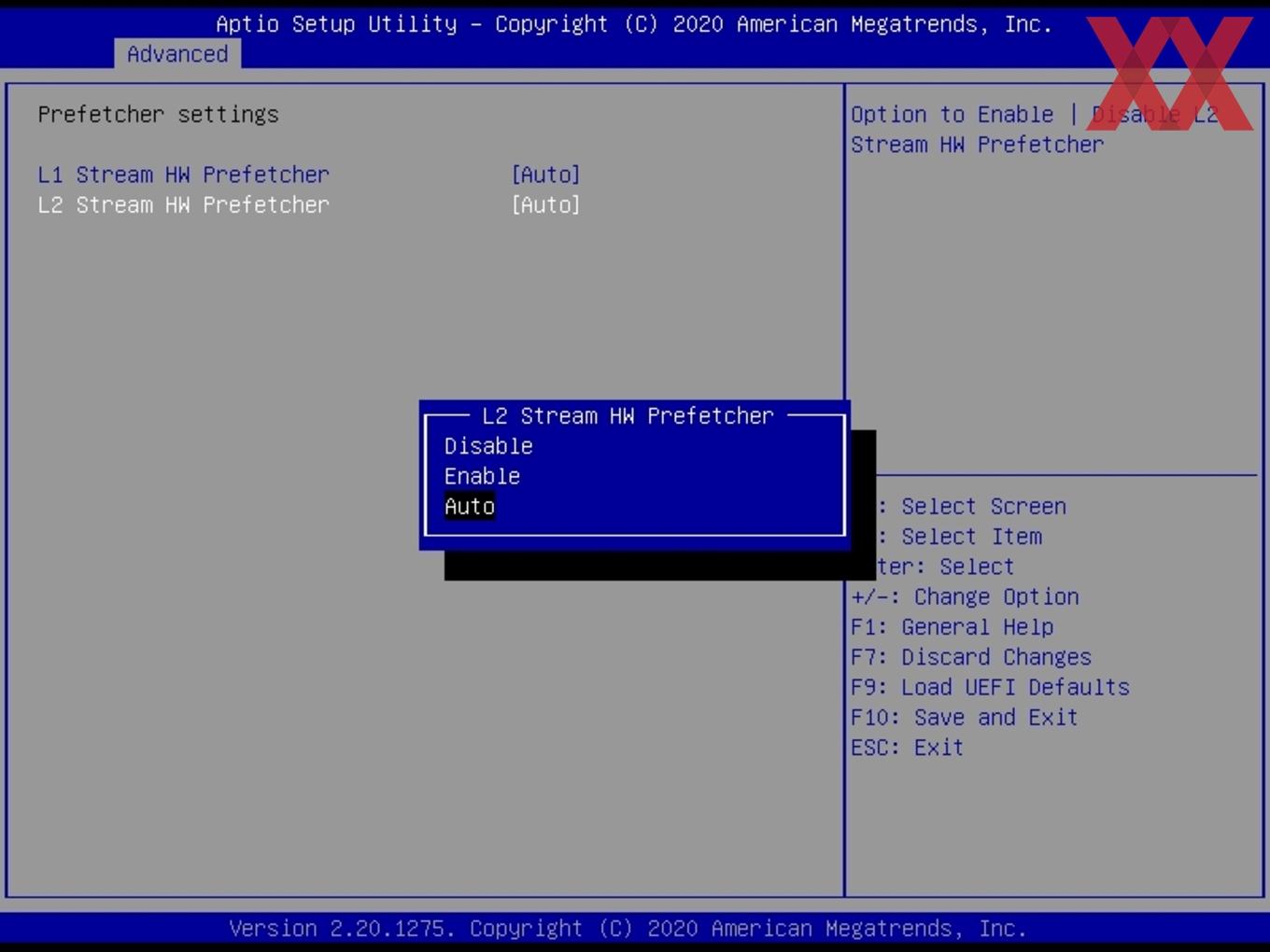The height and width of the screenshot is (952, 1270).
Task: Click the Select Item key hint
Action: (x=960, y=536)
